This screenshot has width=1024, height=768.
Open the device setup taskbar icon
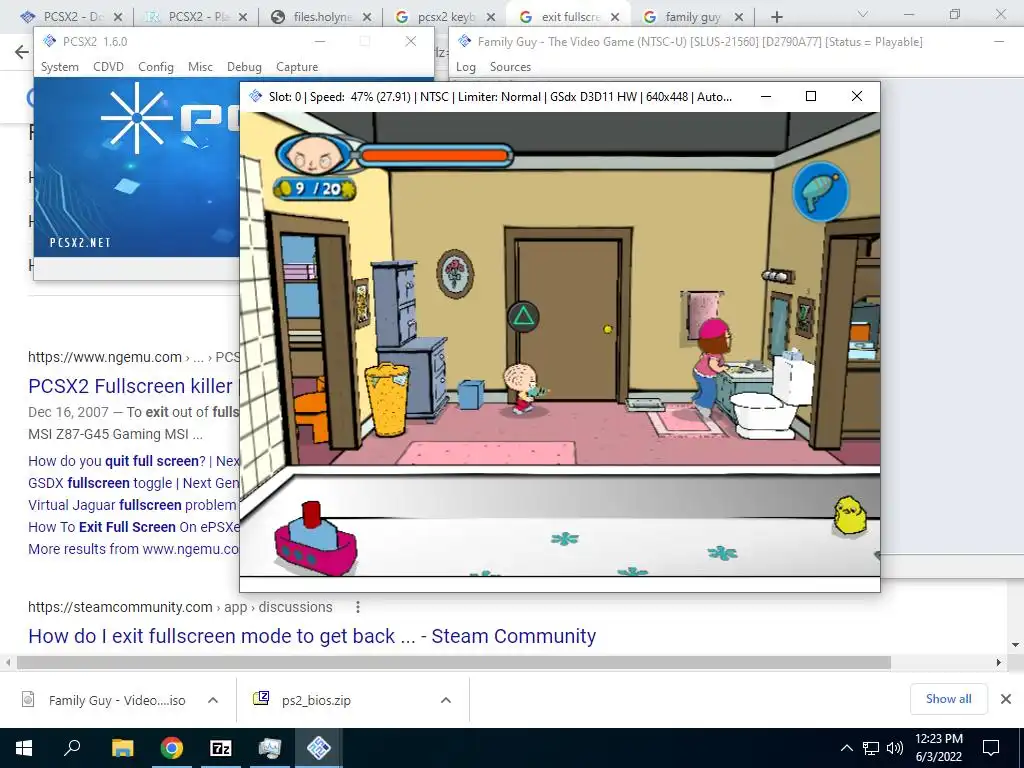pos(270,748)
